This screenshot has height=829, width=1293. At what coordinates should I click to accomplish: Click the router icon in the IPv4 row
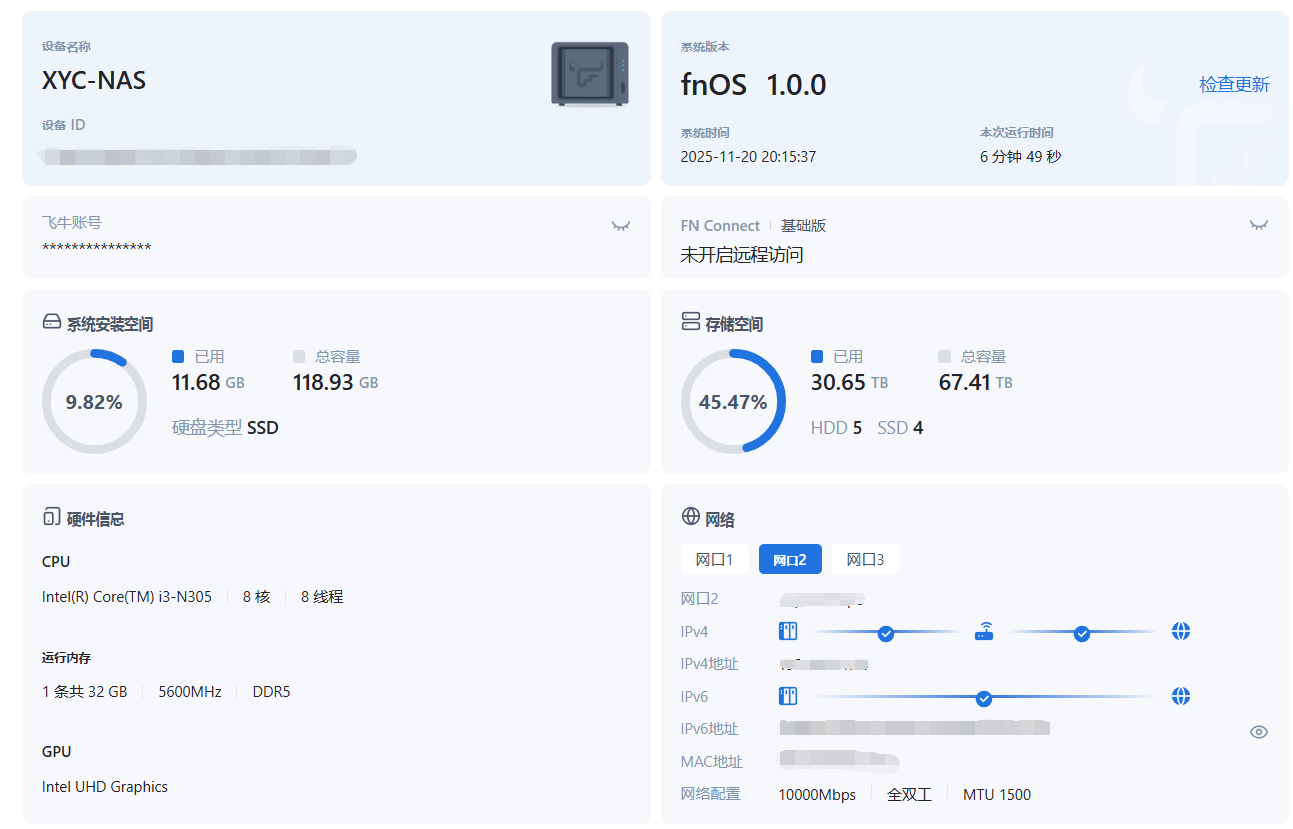pyautogui.click(x=984, y=631)
